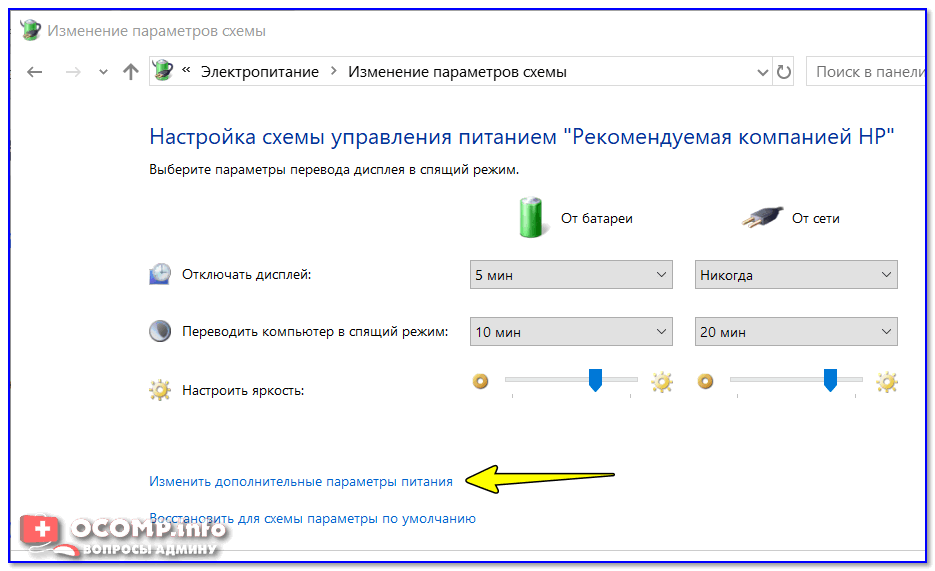Open plugged-in sleep dropdown showing 20 мин
Image resolution: width=935 pixels, height=571 pixels.
pos(796,332)
